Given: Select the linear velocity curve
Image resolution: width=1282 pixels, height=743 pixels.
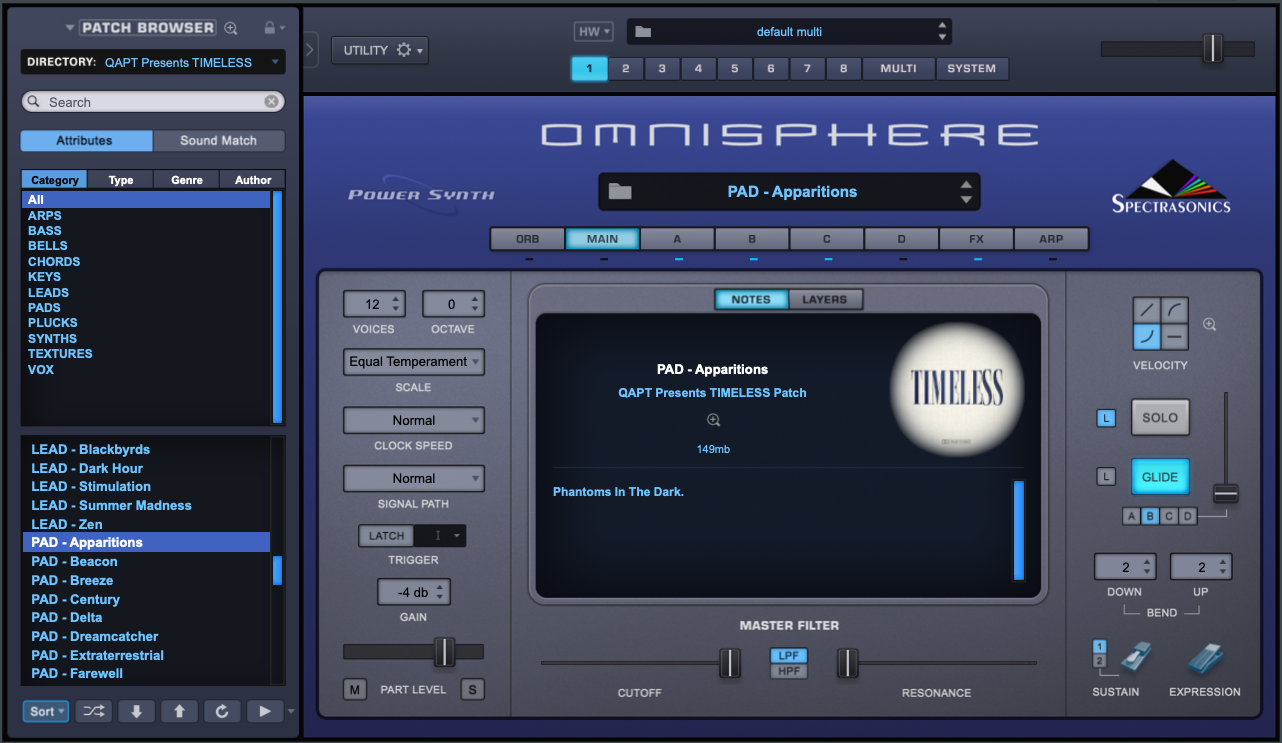Looking at the screenshot, I should pyautogui.click(x=1147, y=310).
